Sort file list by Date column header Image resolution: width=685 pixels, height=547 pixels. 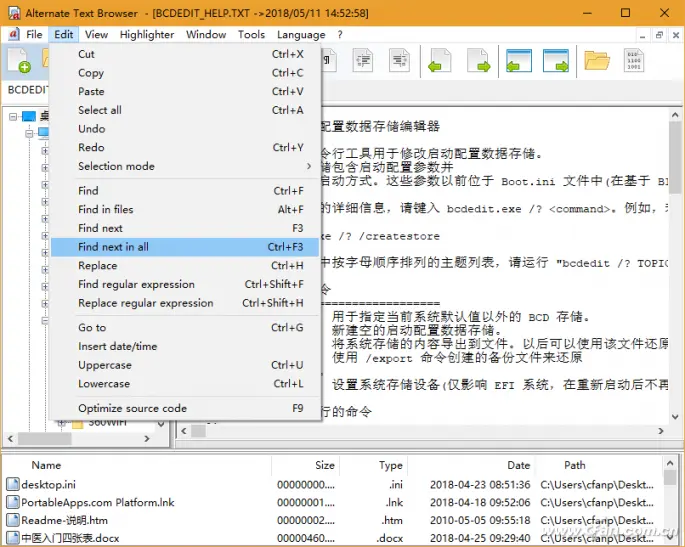(517, 465)
